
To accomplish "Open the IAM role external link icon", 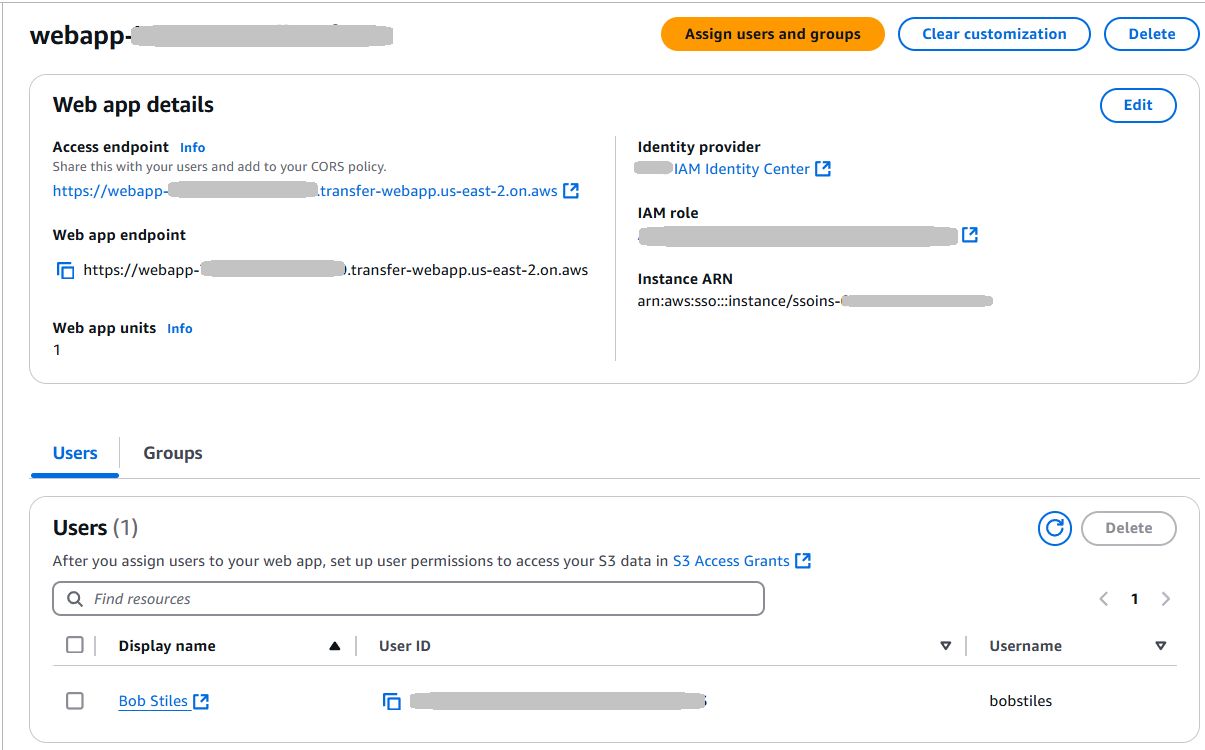I will [x=969, y=235].
